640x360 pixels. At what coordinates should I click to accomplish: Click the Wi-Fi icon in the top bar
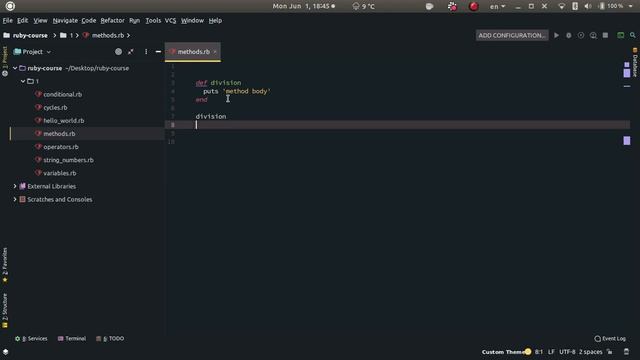562,6
